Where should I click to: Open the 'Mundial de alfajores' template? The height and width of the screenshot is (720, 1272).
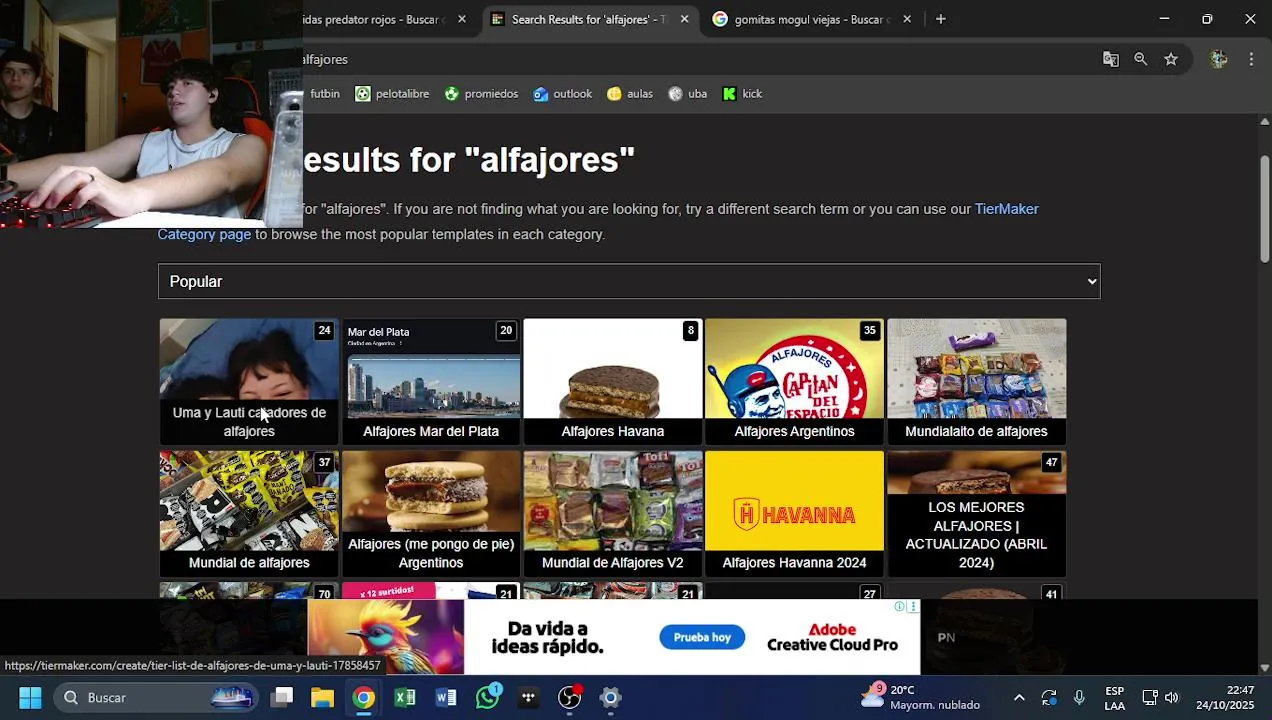click(249, 513)
